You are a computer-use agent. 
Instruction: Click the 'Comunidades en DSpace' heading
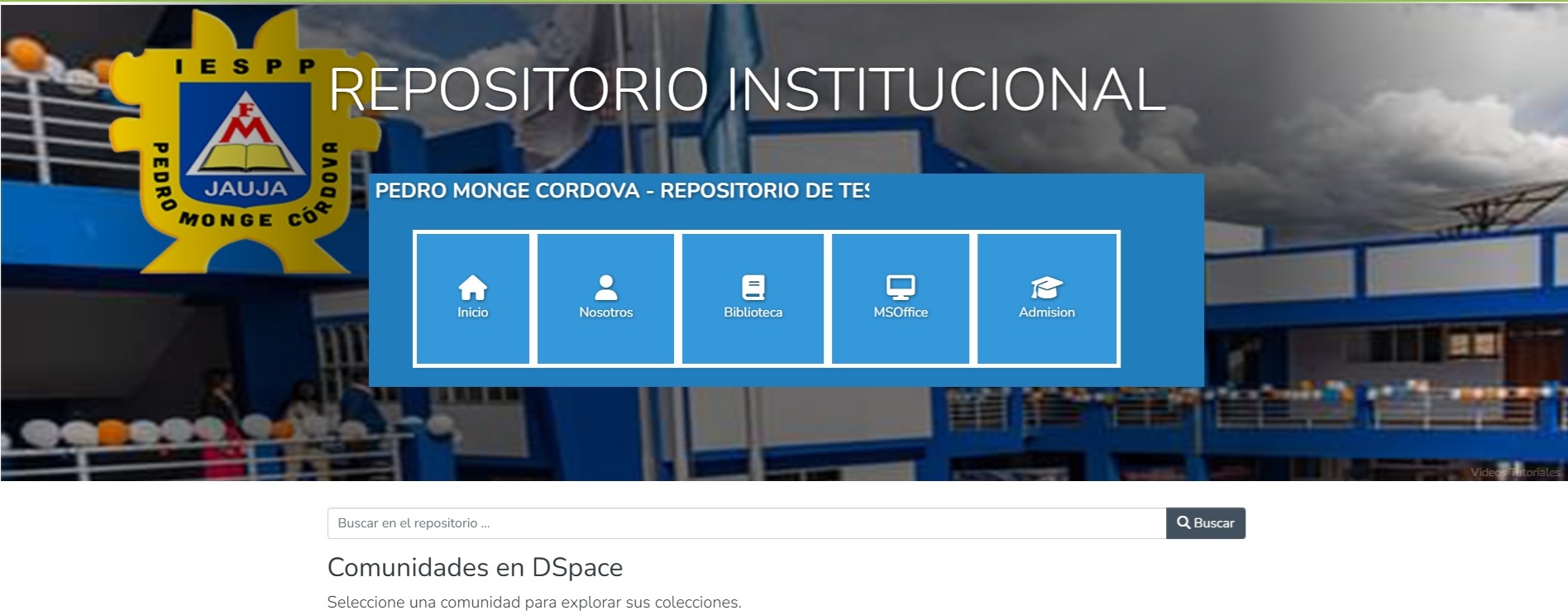pos(475,568)
